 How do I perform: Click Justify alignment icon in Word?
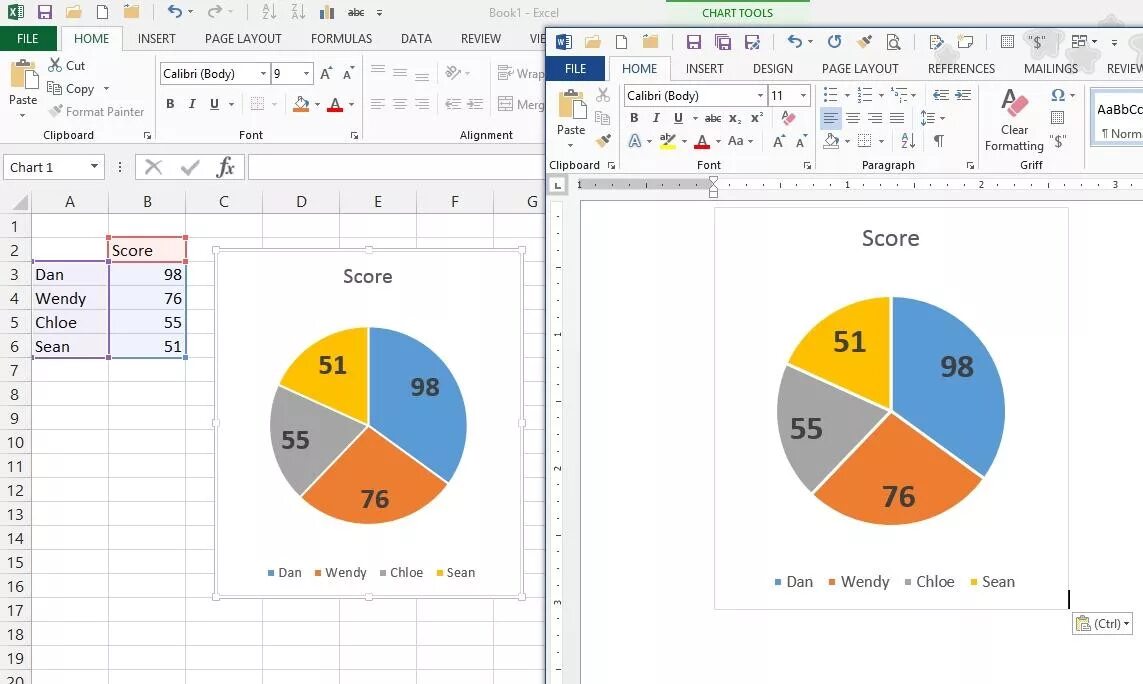897,117
